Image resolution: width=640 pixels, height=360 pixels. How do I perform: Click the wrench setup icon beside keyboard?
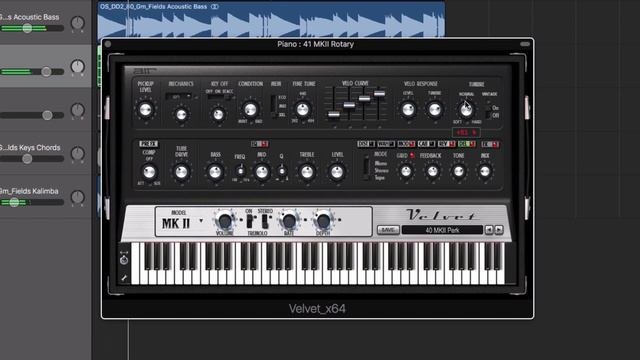(x=124, y=278)
